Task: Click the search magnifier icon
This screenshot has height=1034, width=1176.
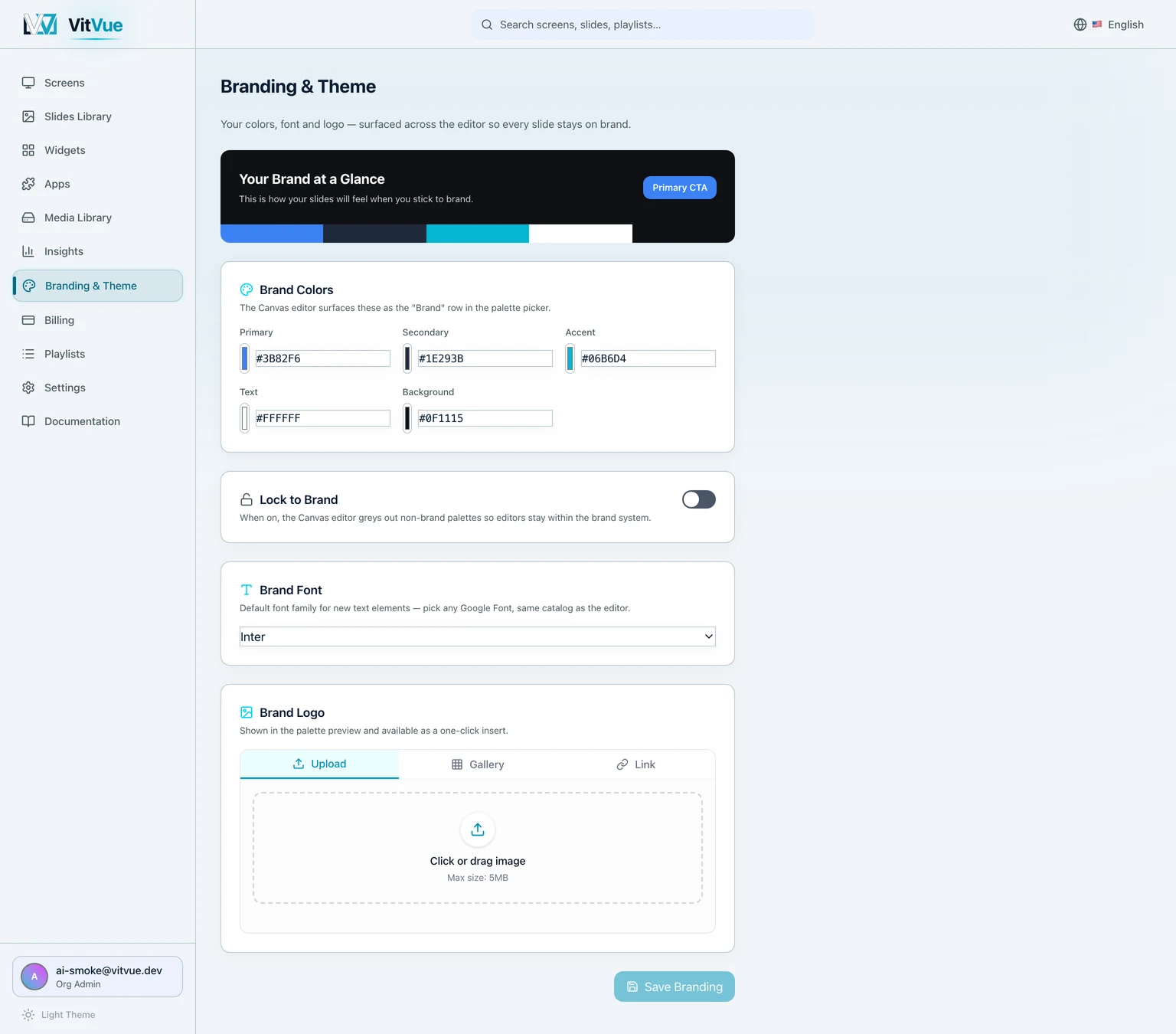Action: pos(487,25)
